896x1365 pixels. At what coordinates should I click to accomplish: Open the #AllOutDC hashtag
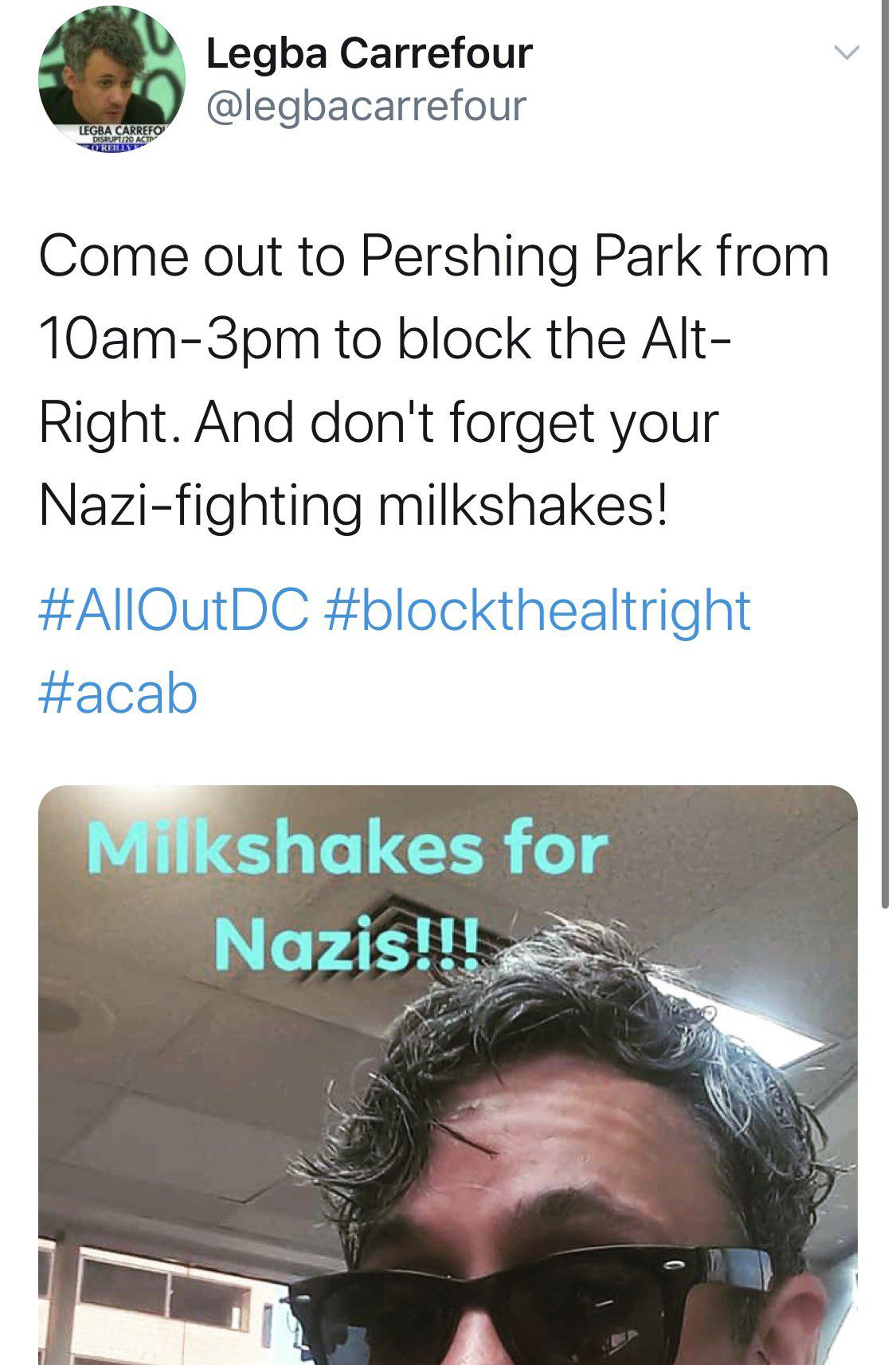coord(174,610)
